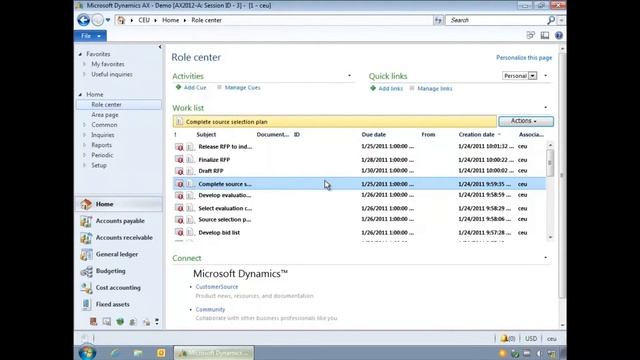The height and width of the screenshot is (360, 640).
Task: Expand Useful inquiries node
Action: point(84,74)
